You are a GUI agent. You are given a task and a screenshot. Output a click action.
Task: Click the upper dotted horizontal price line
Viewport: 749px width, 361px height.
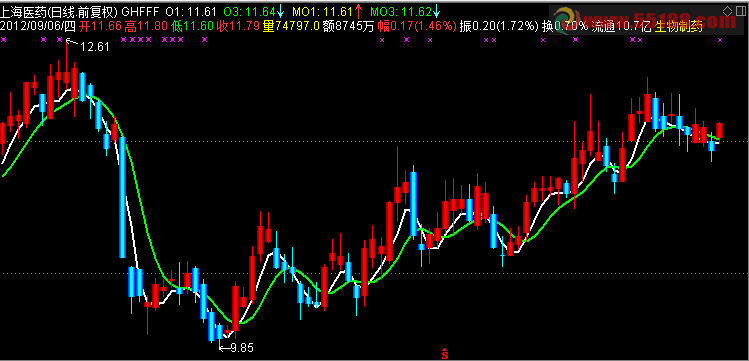374,141
